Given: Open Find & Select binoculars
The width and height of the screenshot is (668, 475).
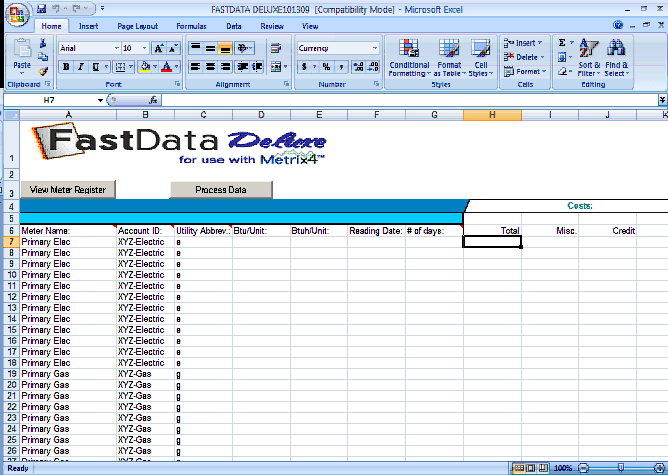Looking at the screenshot, I should 616,58.
